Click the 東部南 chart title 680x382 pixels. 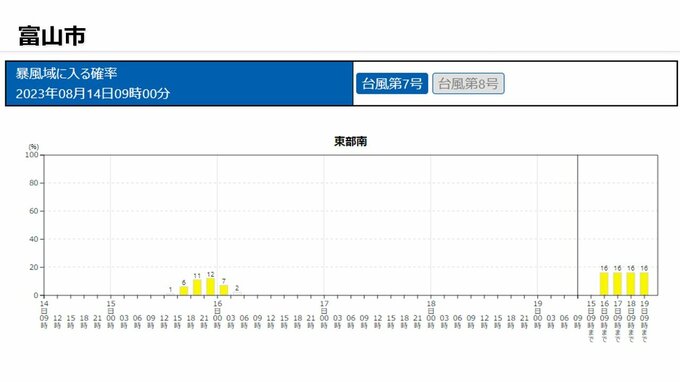click(350, 141)
